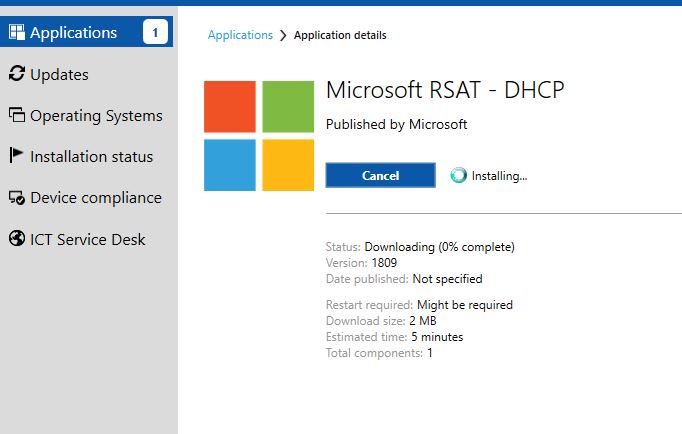Click the Version 1809 value

click(x=384, y=263)
